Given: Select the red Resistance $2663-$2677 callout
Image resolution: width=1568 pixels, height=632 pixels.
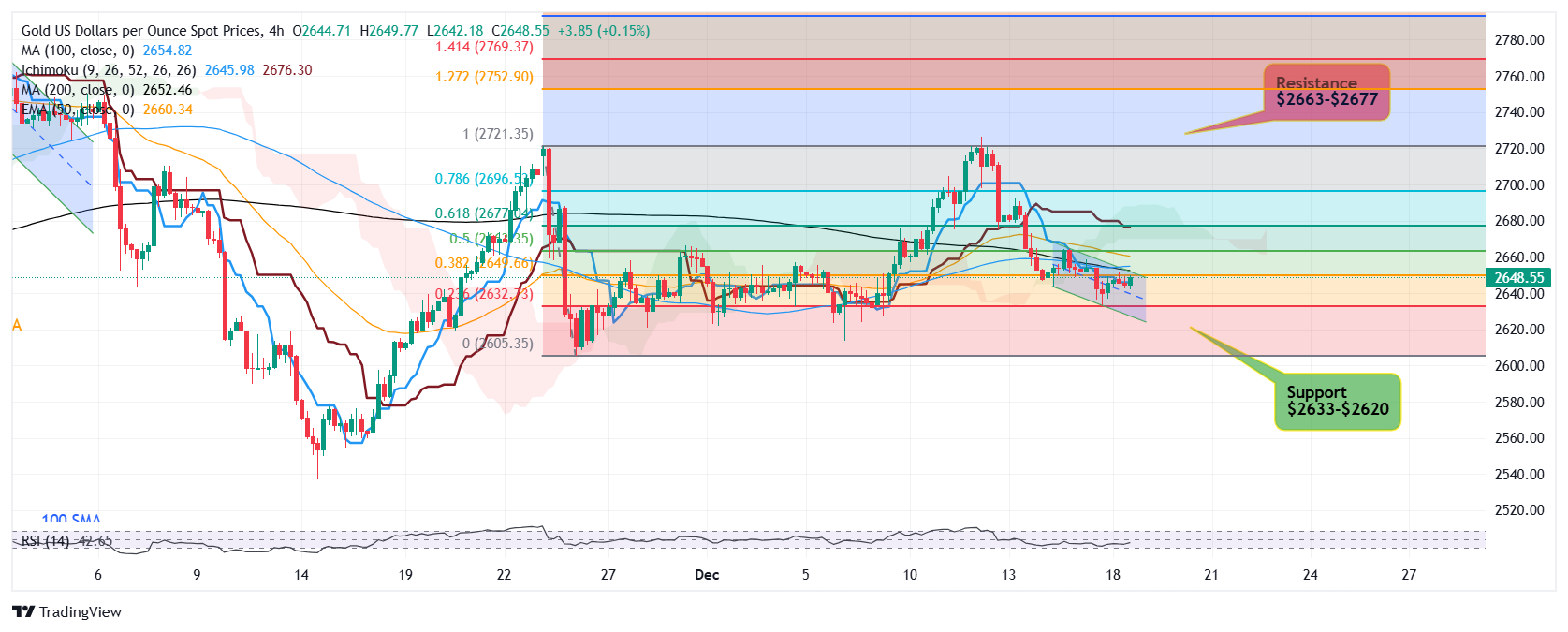Looking at the screenshot, I should (1326, 92).
